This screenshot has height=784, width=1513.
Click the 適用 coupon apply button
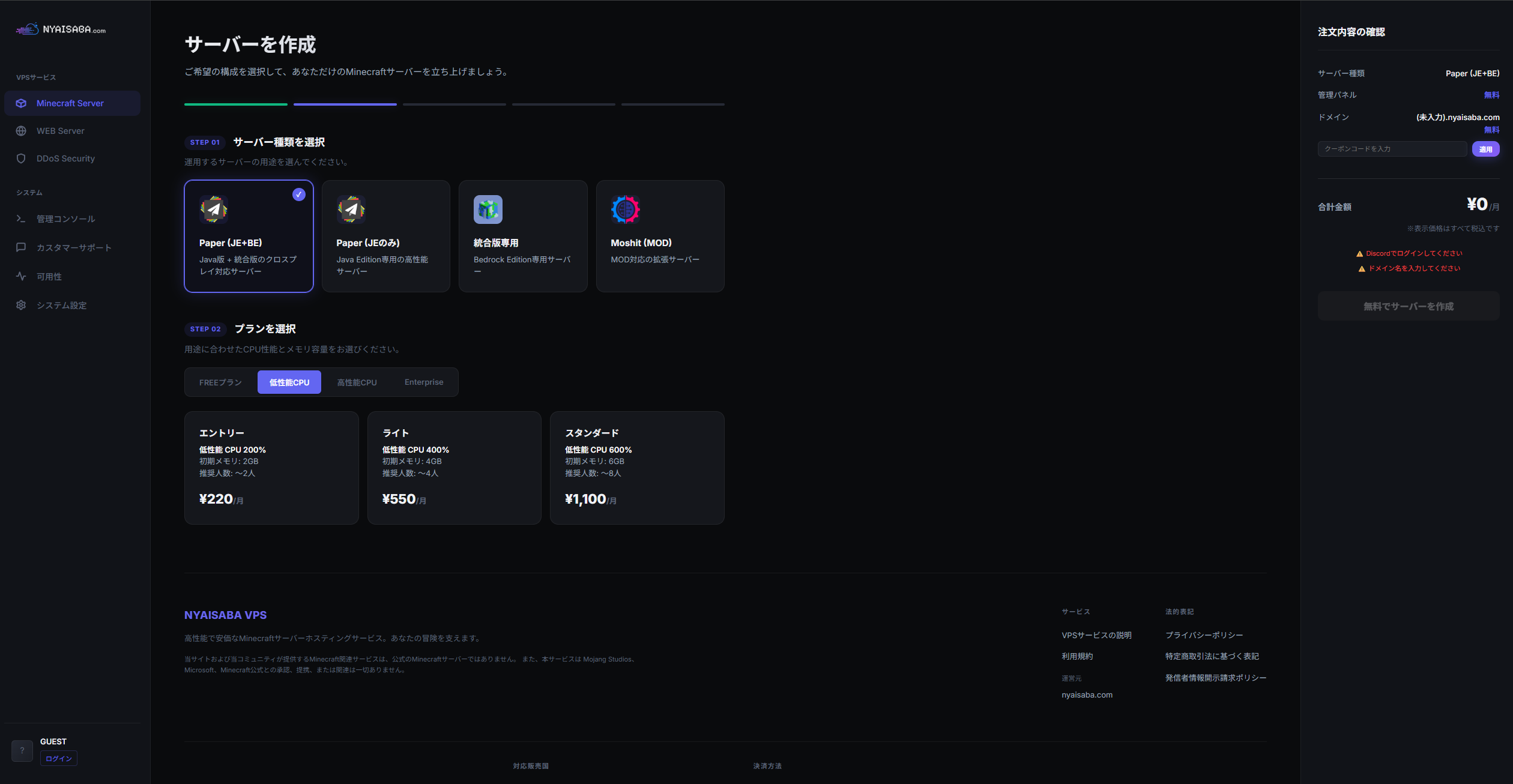1485,149
